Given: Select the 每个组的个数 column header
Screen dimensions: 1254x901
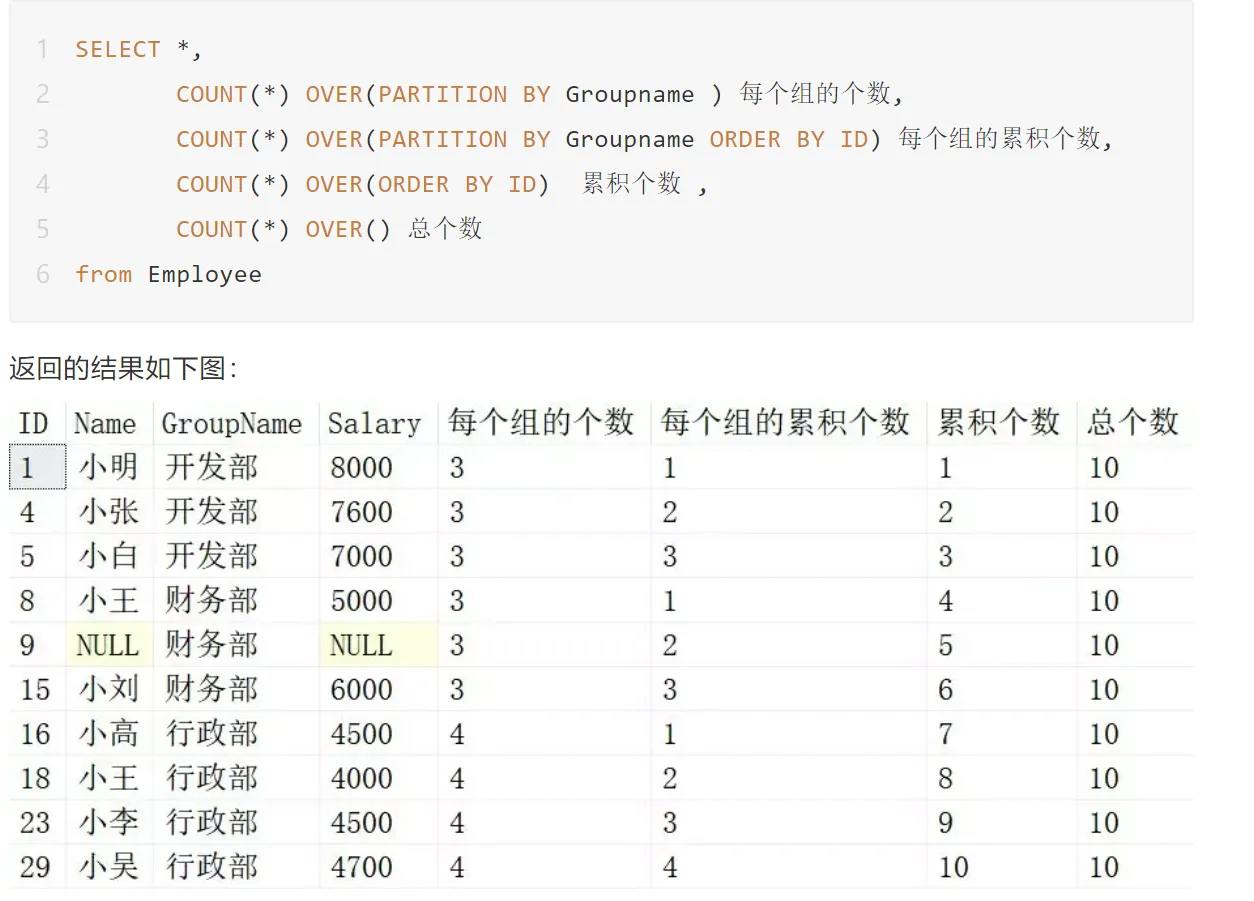Looking at the screenshot, I should 541,422.
